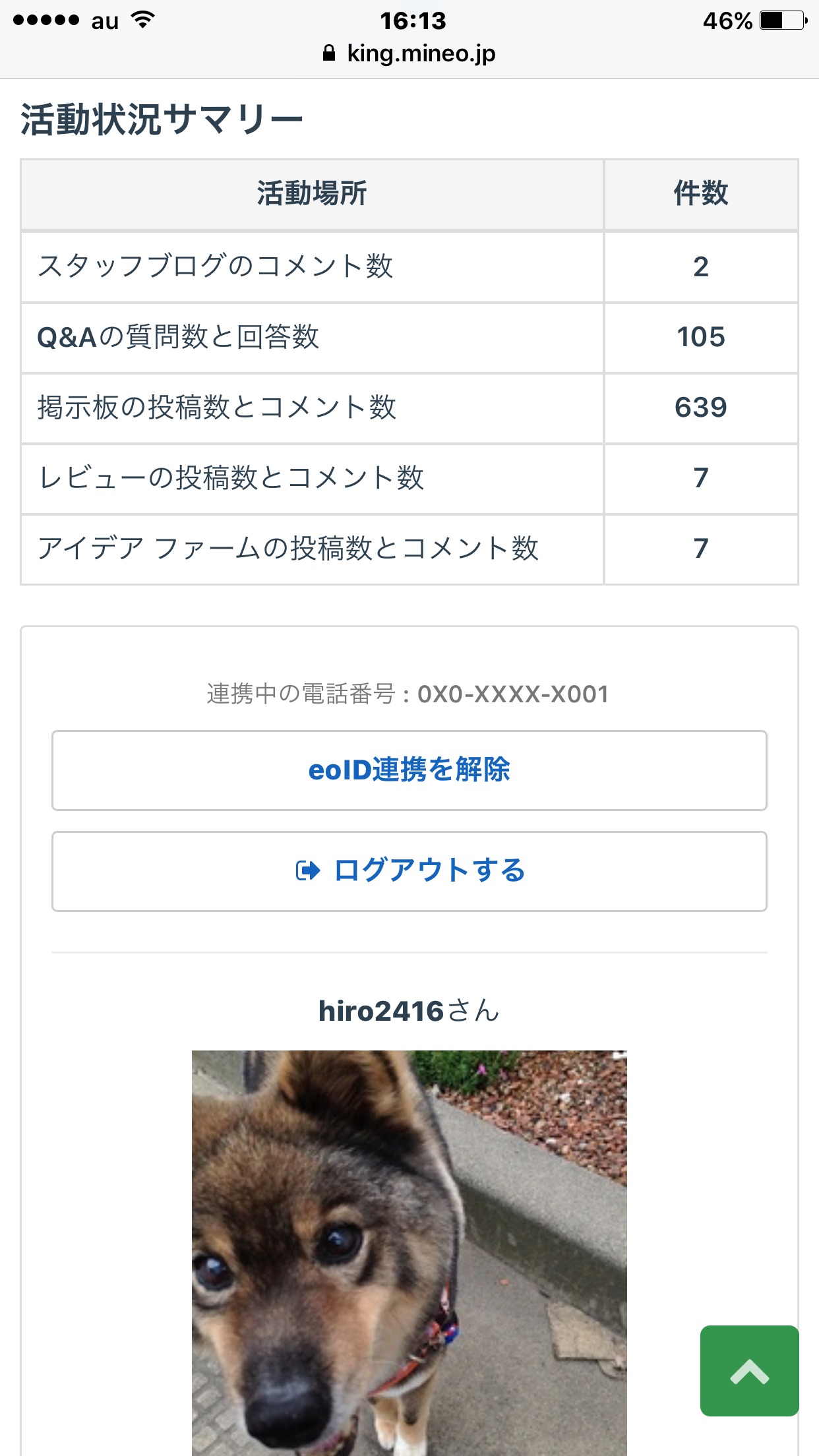The height and width of the screenshot is (1456, 819).
Task: Tap the battery icon in status bar
Action: point(783,21)
